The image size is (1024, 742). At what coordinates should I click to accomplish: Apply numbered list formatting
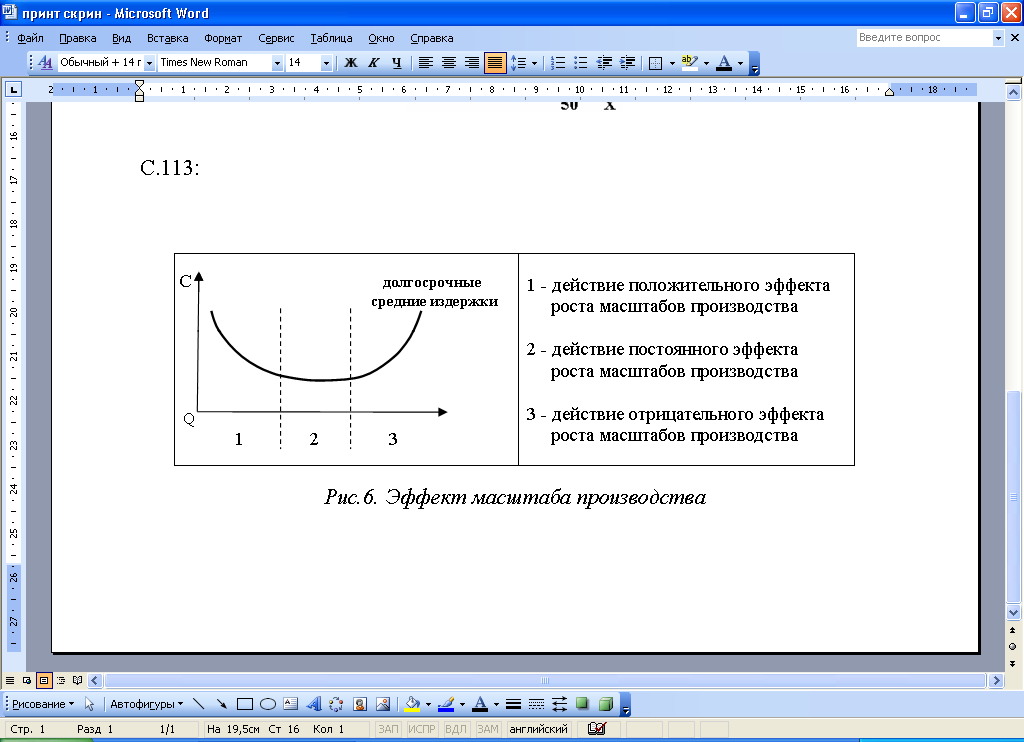coord(558,63)
